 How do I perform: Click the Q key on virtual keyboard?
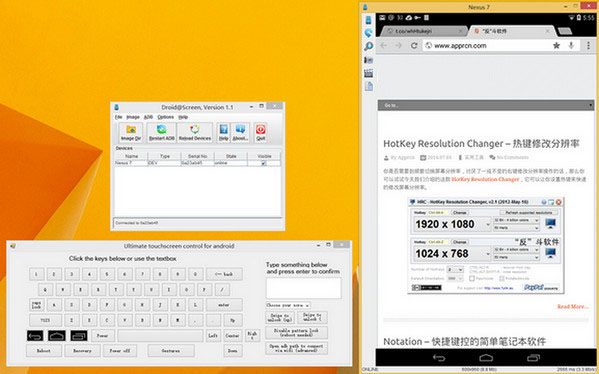click(45, 289)
